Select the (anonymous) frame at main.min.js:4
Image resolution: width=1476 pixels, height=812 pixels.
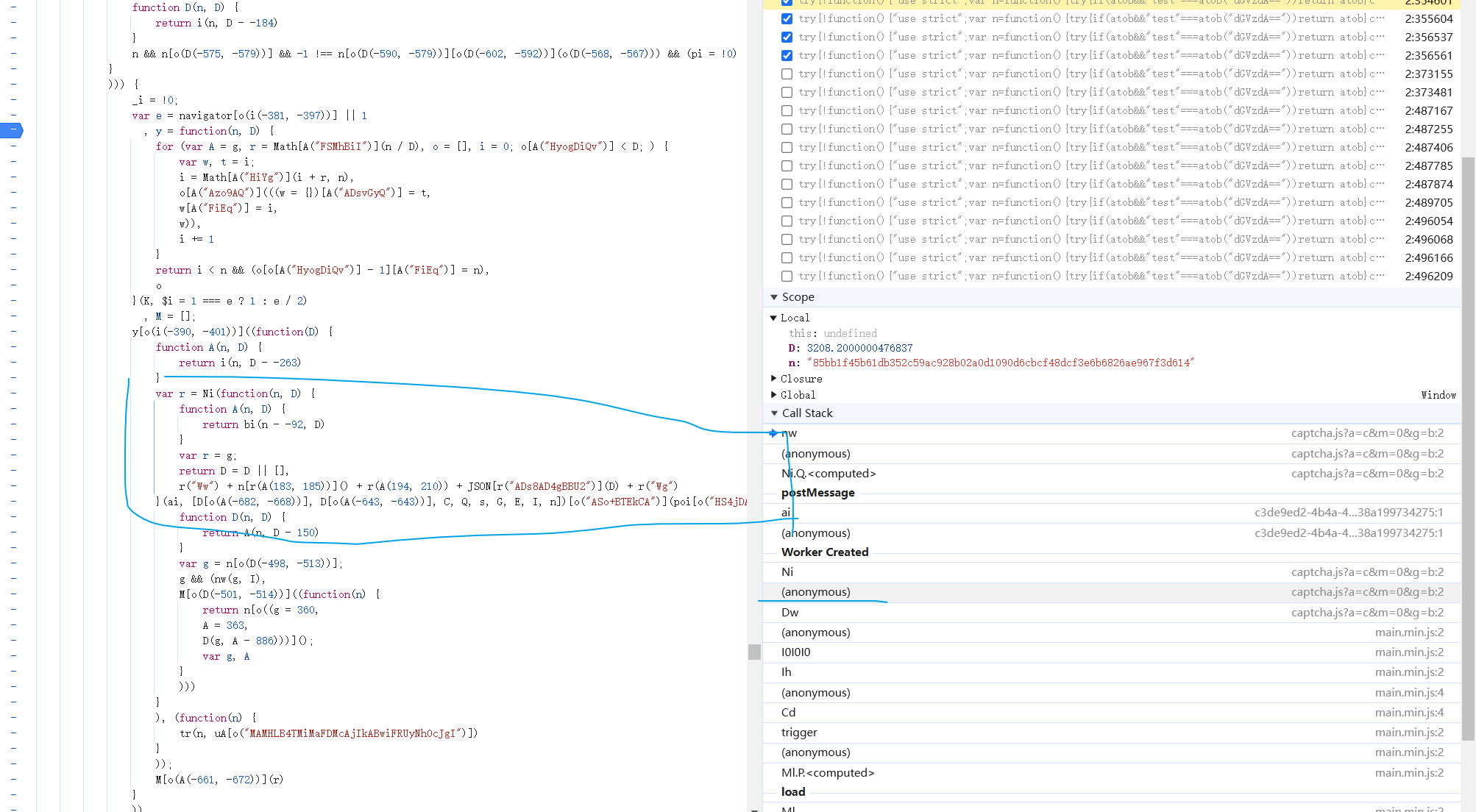1111,693
